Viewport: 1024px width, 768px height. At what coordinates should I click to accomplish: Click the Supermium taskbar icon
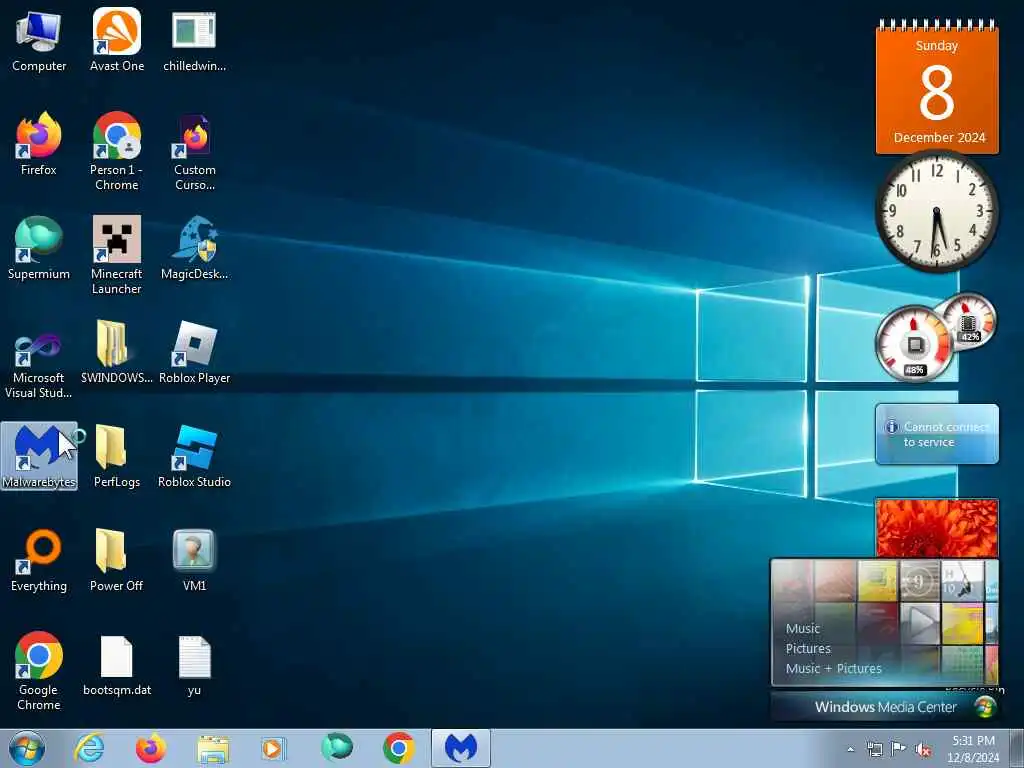pyautogui.click(x=336, y=748)
